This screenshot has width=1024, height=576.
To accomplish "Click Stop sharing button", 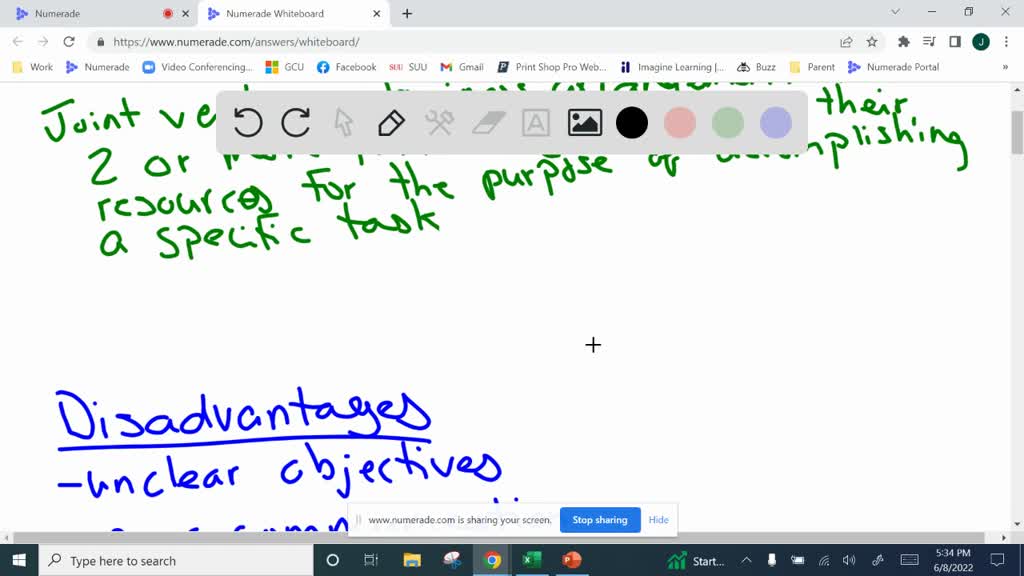I will coord(600,520).
